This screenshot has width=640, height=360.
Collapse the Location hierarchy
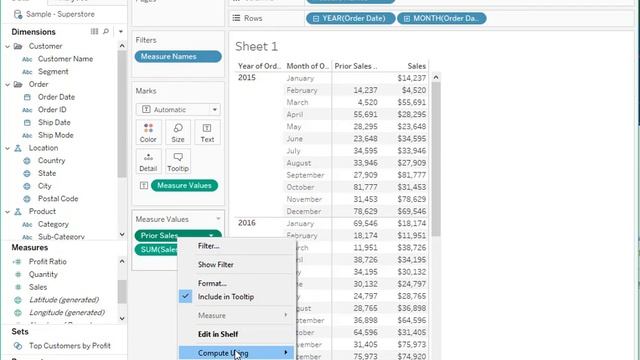point(7,148)
